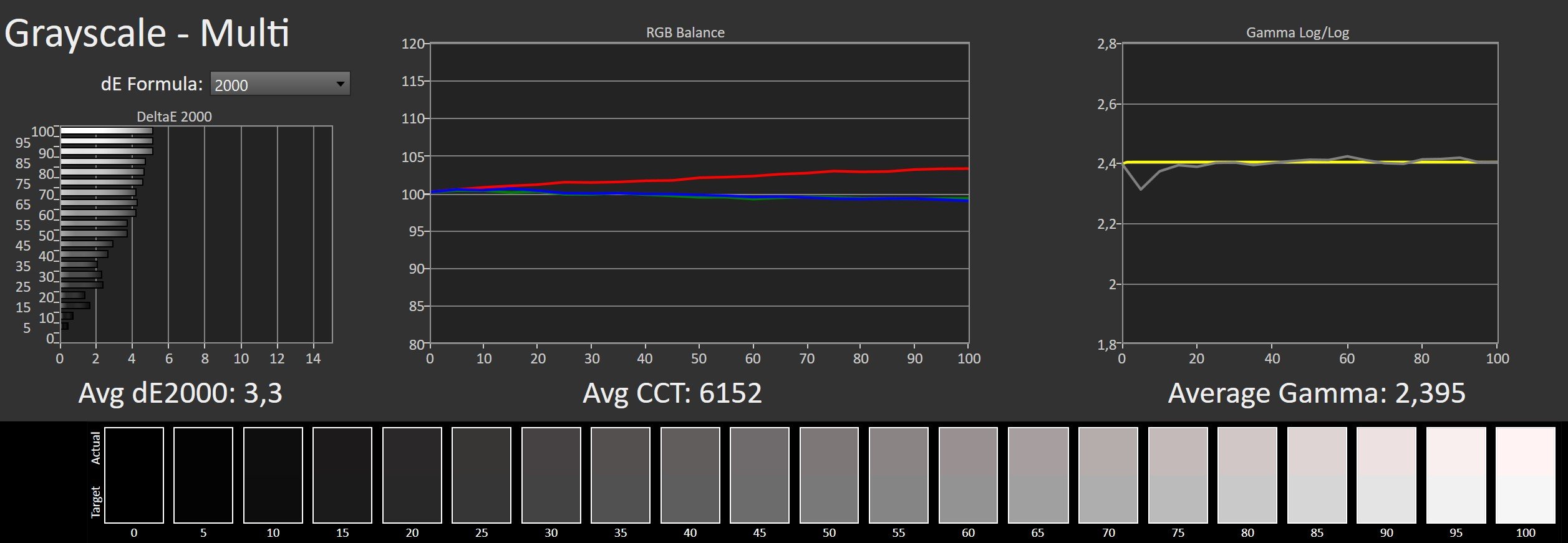Select the 100 grayscale swatch

click(1526, 475)
